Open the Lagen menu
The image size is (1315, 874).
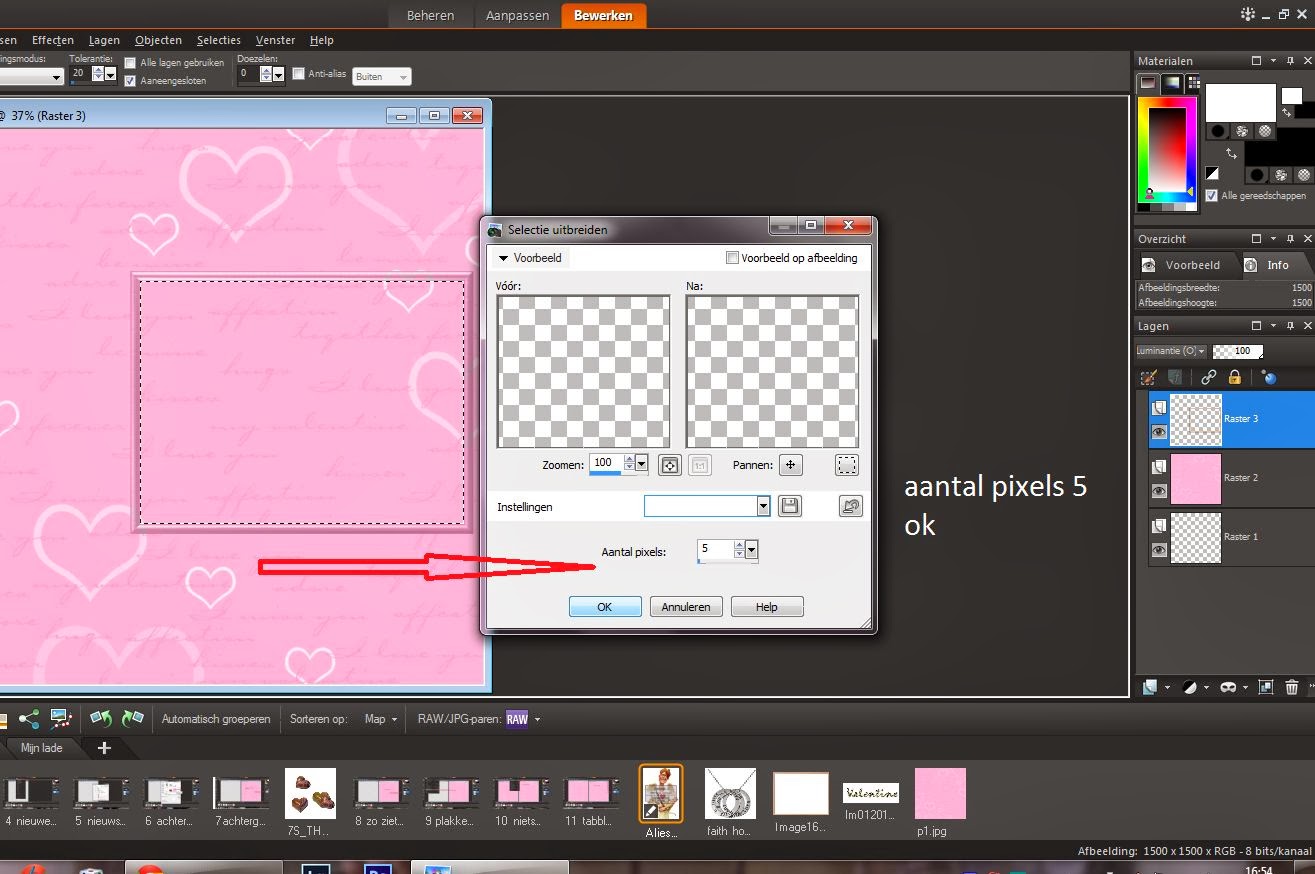click(104, 40)
